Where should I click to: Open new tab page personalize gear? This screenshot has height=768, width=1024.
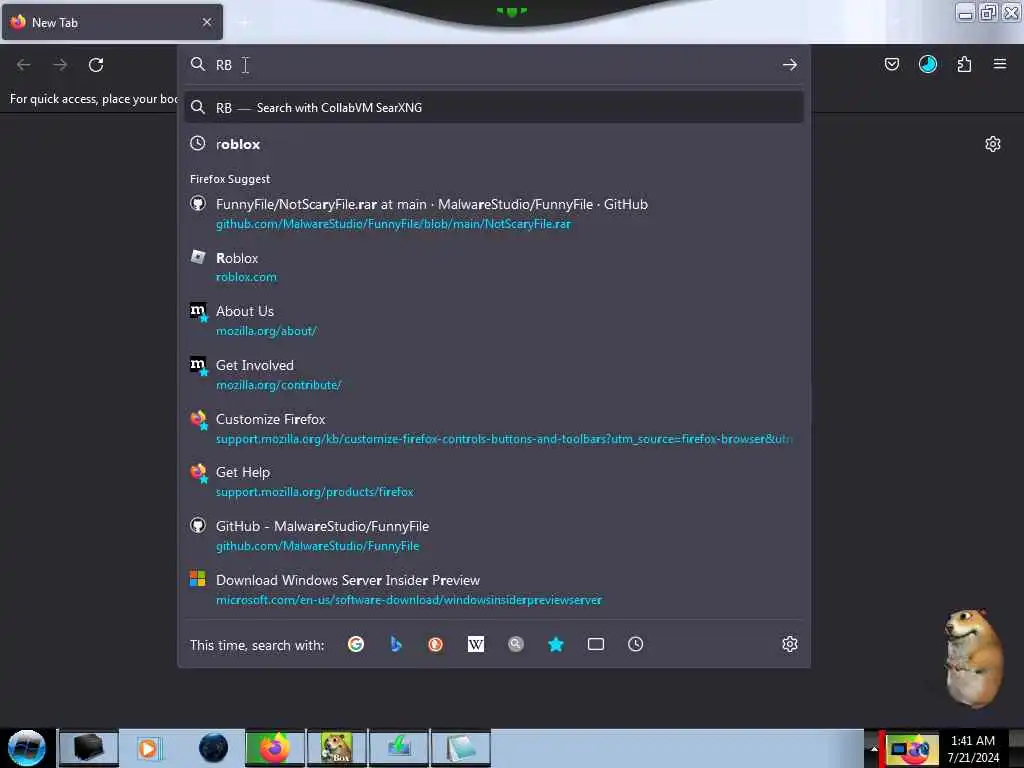[x=992, y=144]
